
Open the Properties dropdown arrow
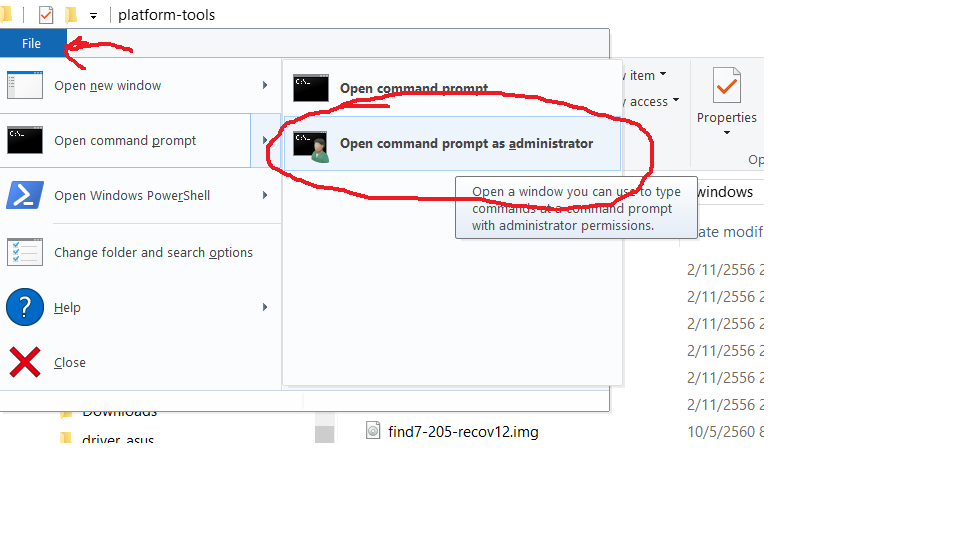(727, 133)
